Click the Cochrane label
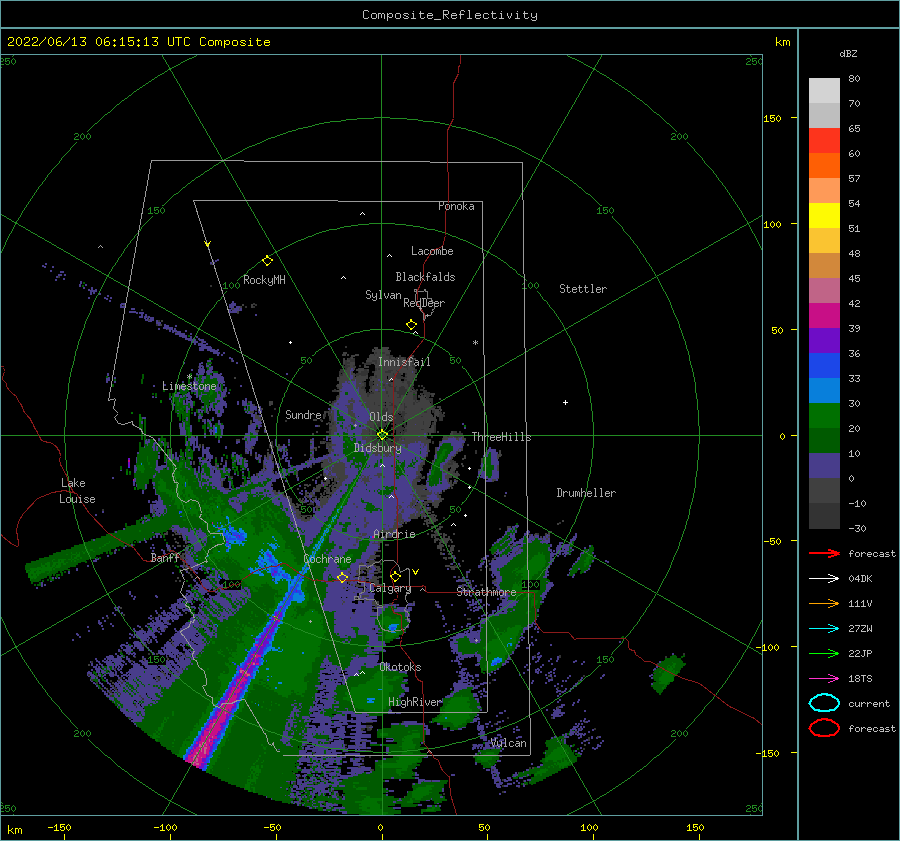 (x=327, y=559)
